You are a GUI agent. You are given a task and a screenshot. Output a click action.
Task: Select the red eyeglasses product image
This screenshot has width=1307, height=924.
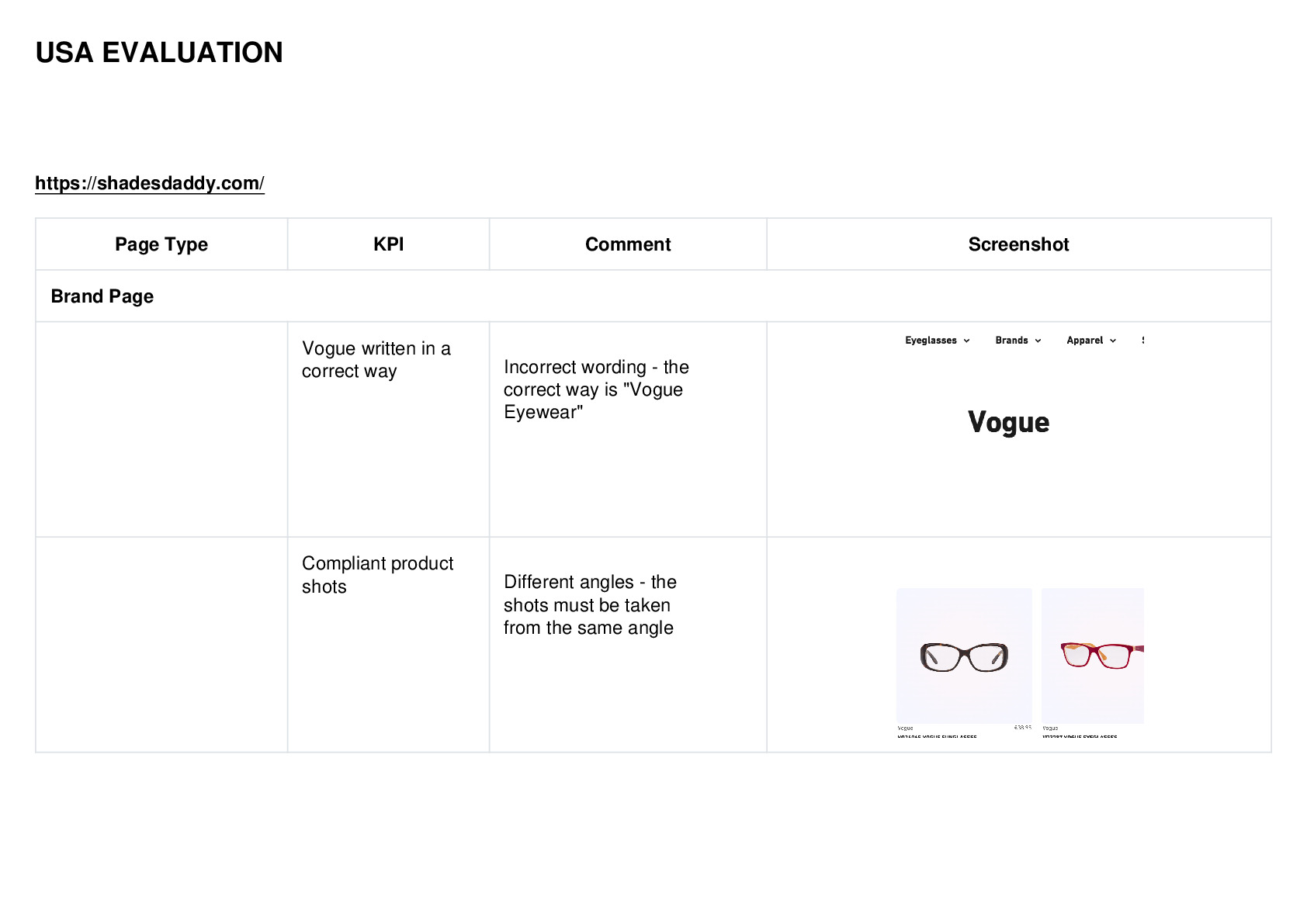click(x=1093, y=656)
